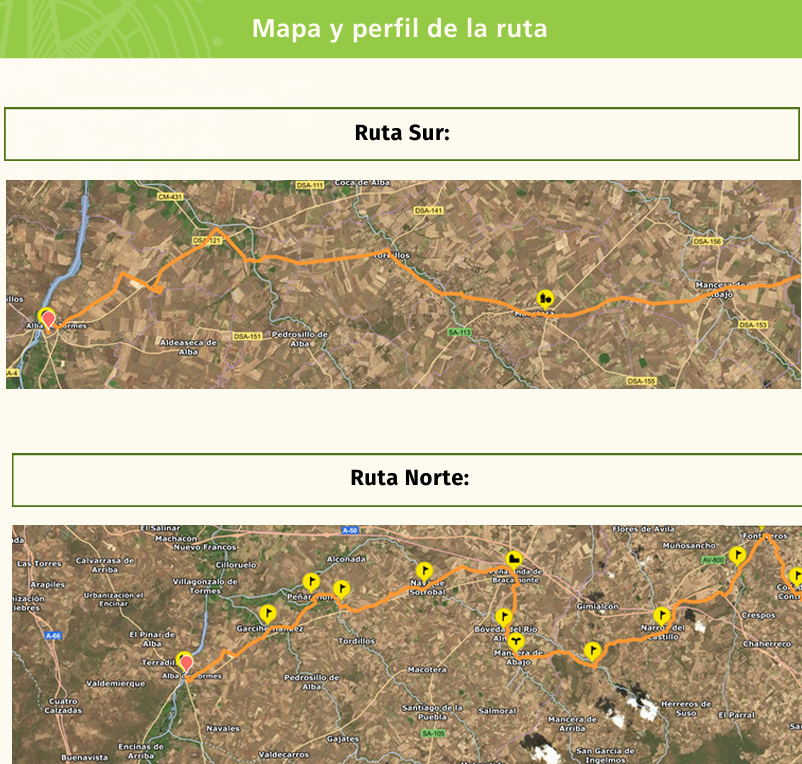Select the flag marker at Nava de Sotrobal
The height and width of the screenshot is (764, 802).
[x=424, y=572]
